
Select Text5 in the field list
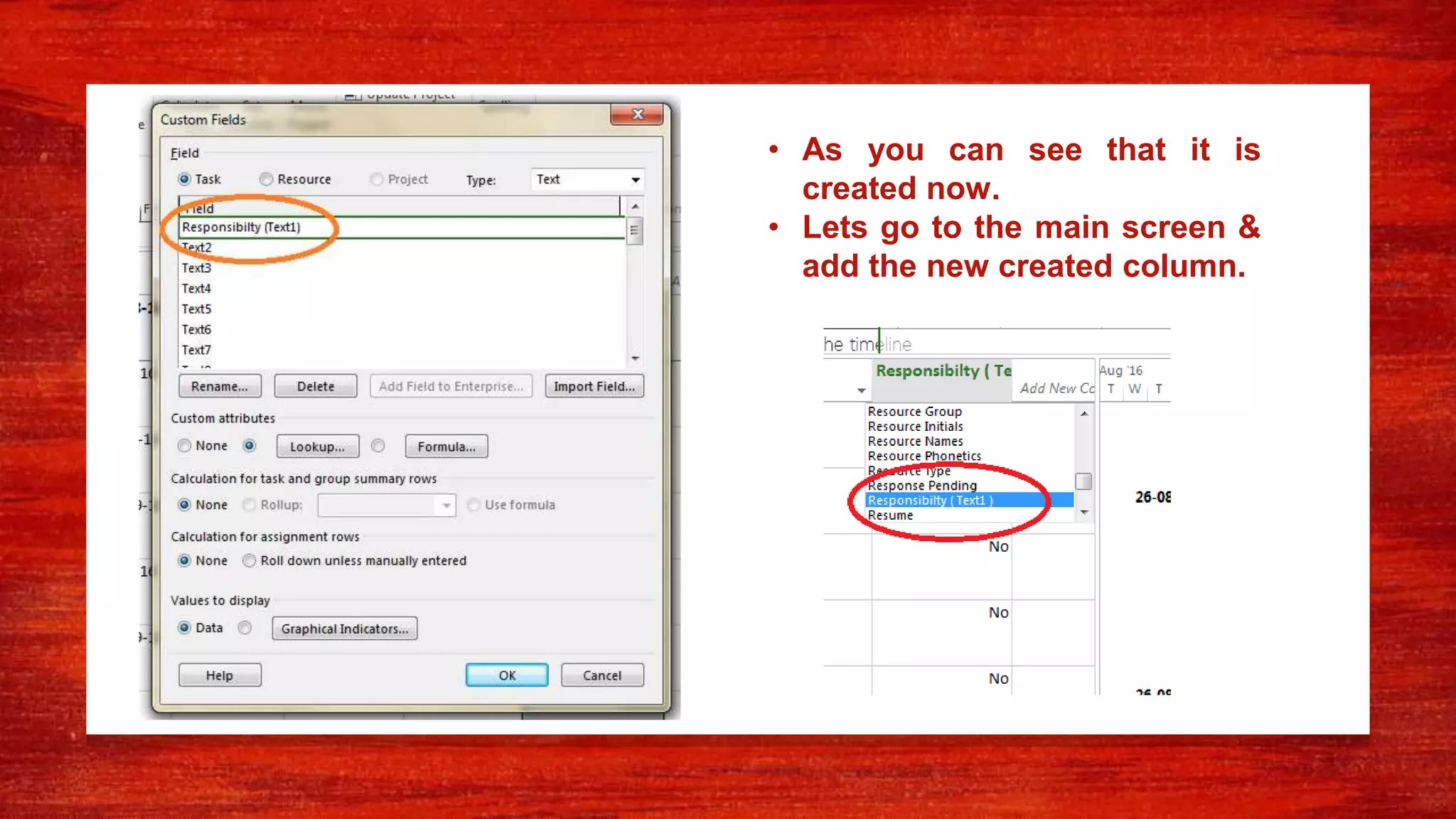[x=402, y=309]
